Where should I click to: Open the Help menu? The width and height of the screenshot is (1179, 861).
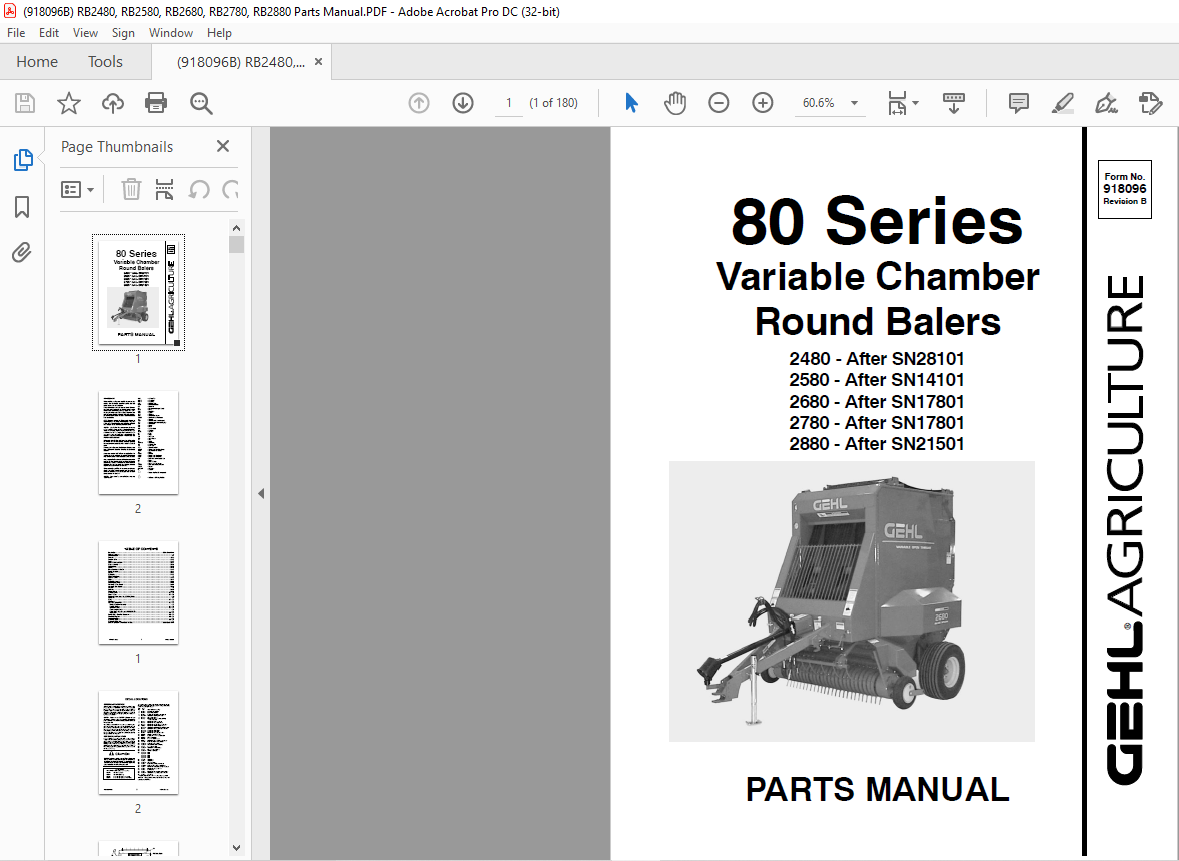pyautogui.click(x=219, y=33)
